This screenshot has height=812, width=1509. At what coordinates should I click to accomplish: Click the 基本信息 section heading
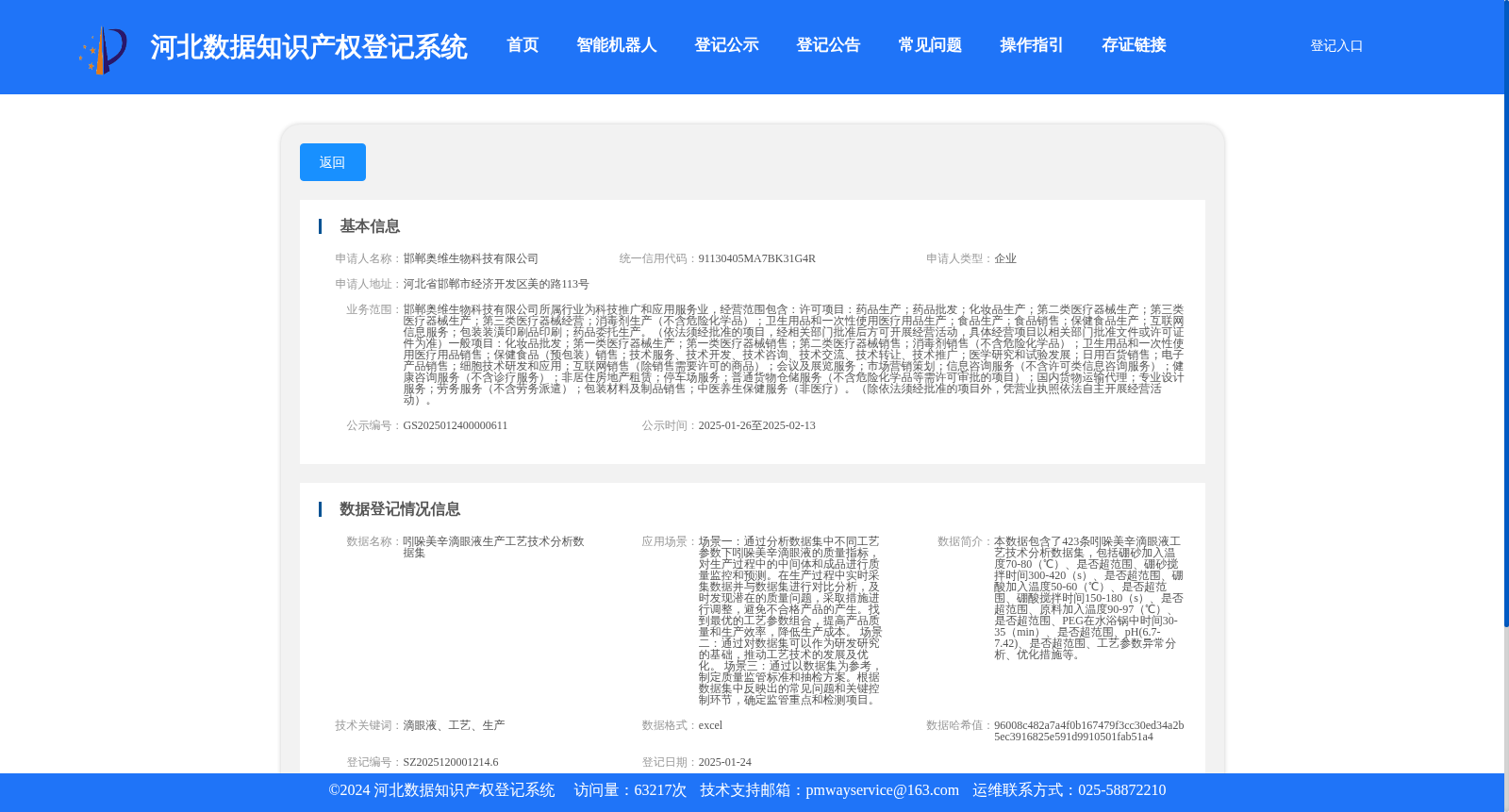tap(370, 226)
